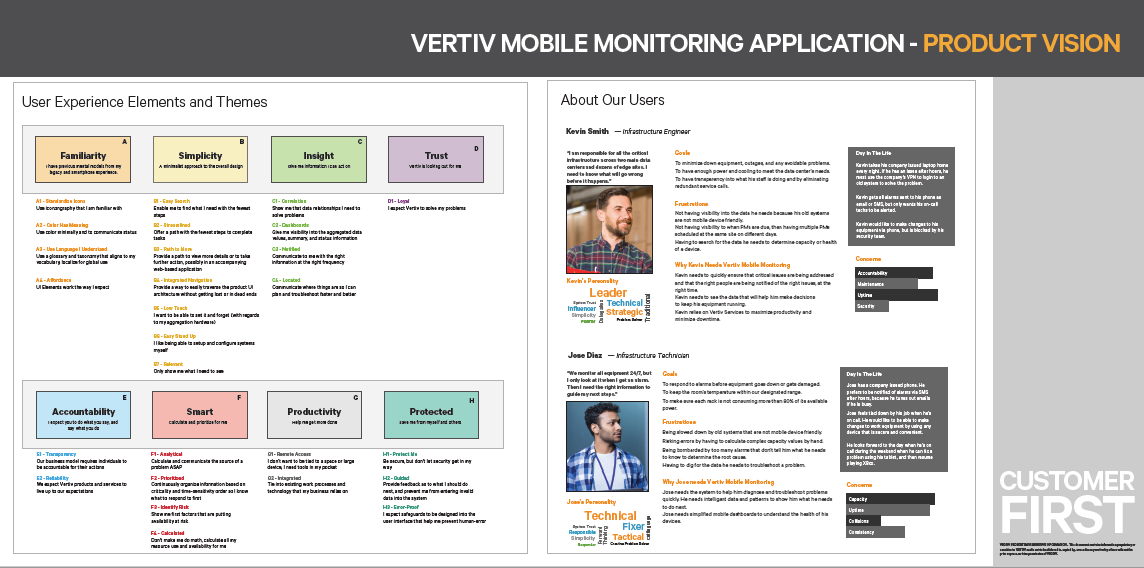Click 'PRODUCT VISION' in the header banner
1144x568 pixels.
click(x=1021, y=43)
